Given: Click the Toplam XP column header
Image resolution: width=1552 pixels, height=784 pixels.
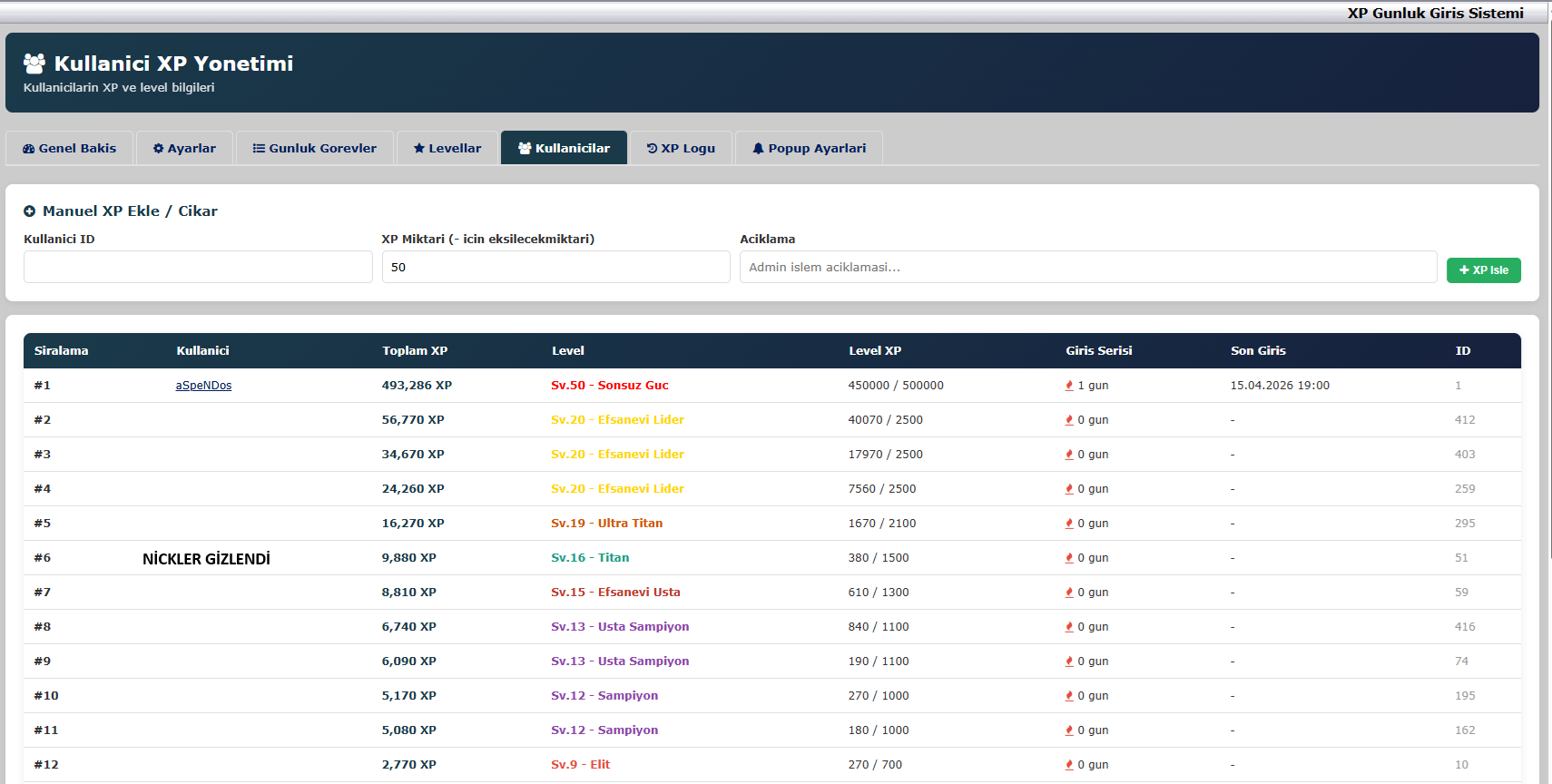Looking at the screenshot, I should [415, 351].
